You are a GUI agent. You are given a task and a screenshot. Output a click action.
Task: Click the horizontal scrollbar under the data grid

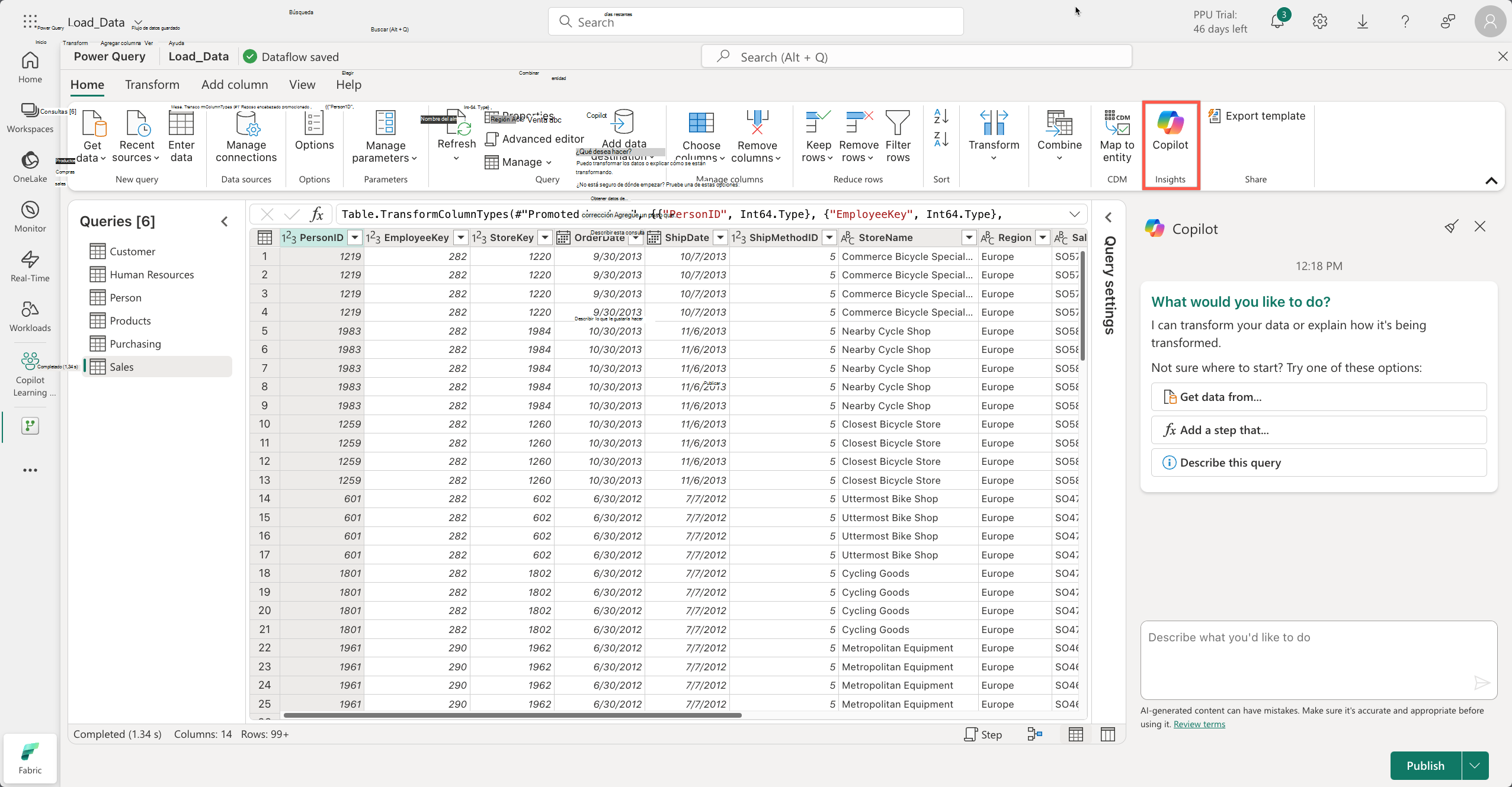pyautogui.click(x=512, y=715)
